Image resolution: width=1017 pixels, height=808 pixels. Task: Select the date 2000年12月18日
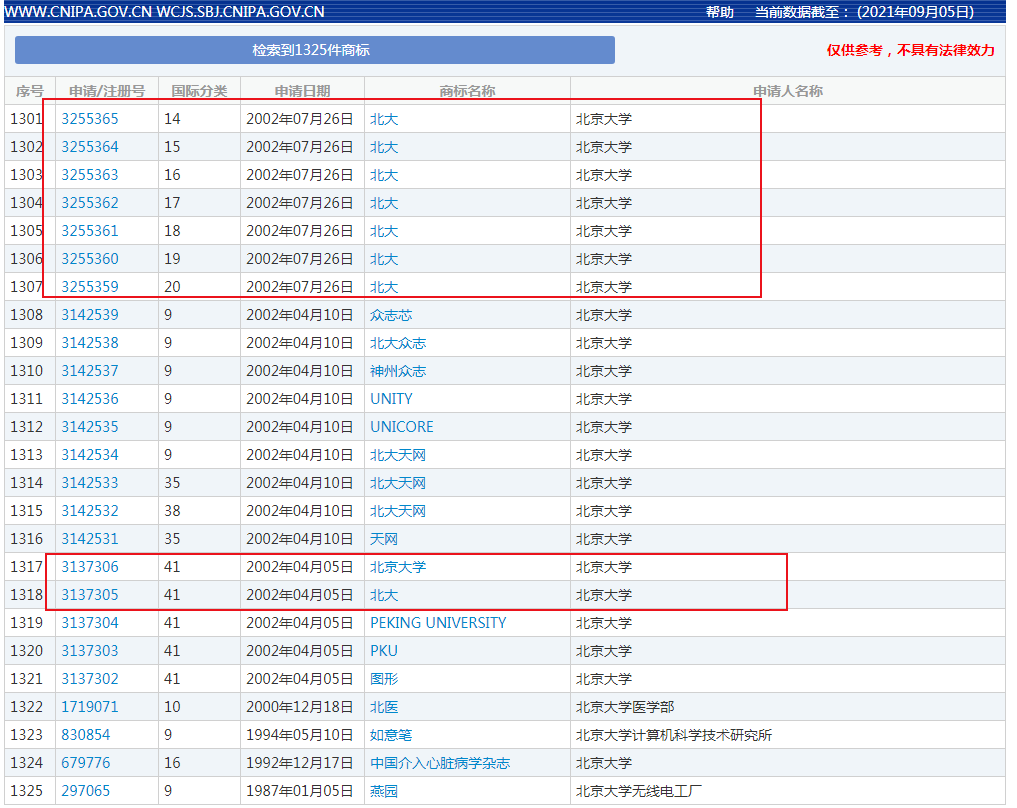click(300, 706)
